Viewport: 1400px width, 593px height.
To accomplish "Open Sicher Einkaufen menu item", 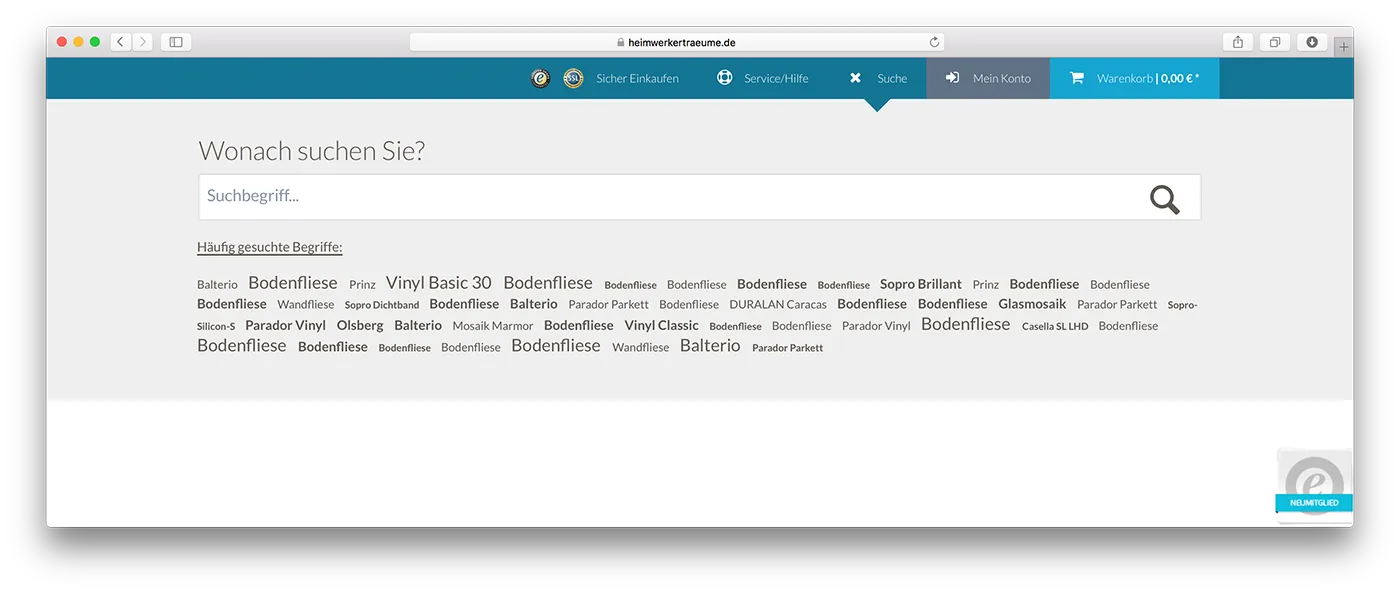I will coord(637,78).
